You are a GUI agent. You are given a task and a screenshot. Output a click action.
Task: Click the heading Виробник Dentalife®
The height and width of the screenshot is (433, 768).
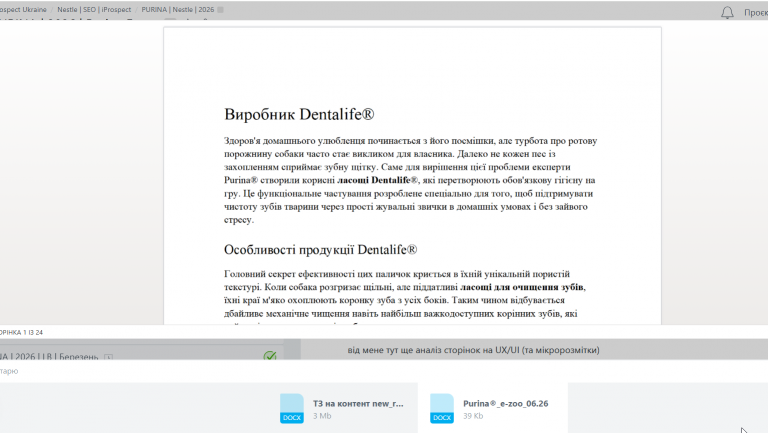(x=299, y=114)
